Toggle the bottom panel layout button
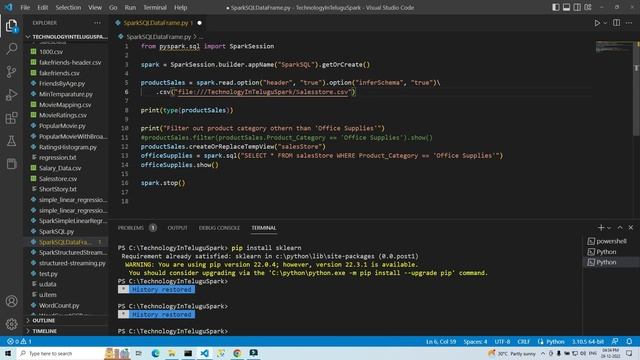This screenshot has height=360, width=640. pos(567,7)
